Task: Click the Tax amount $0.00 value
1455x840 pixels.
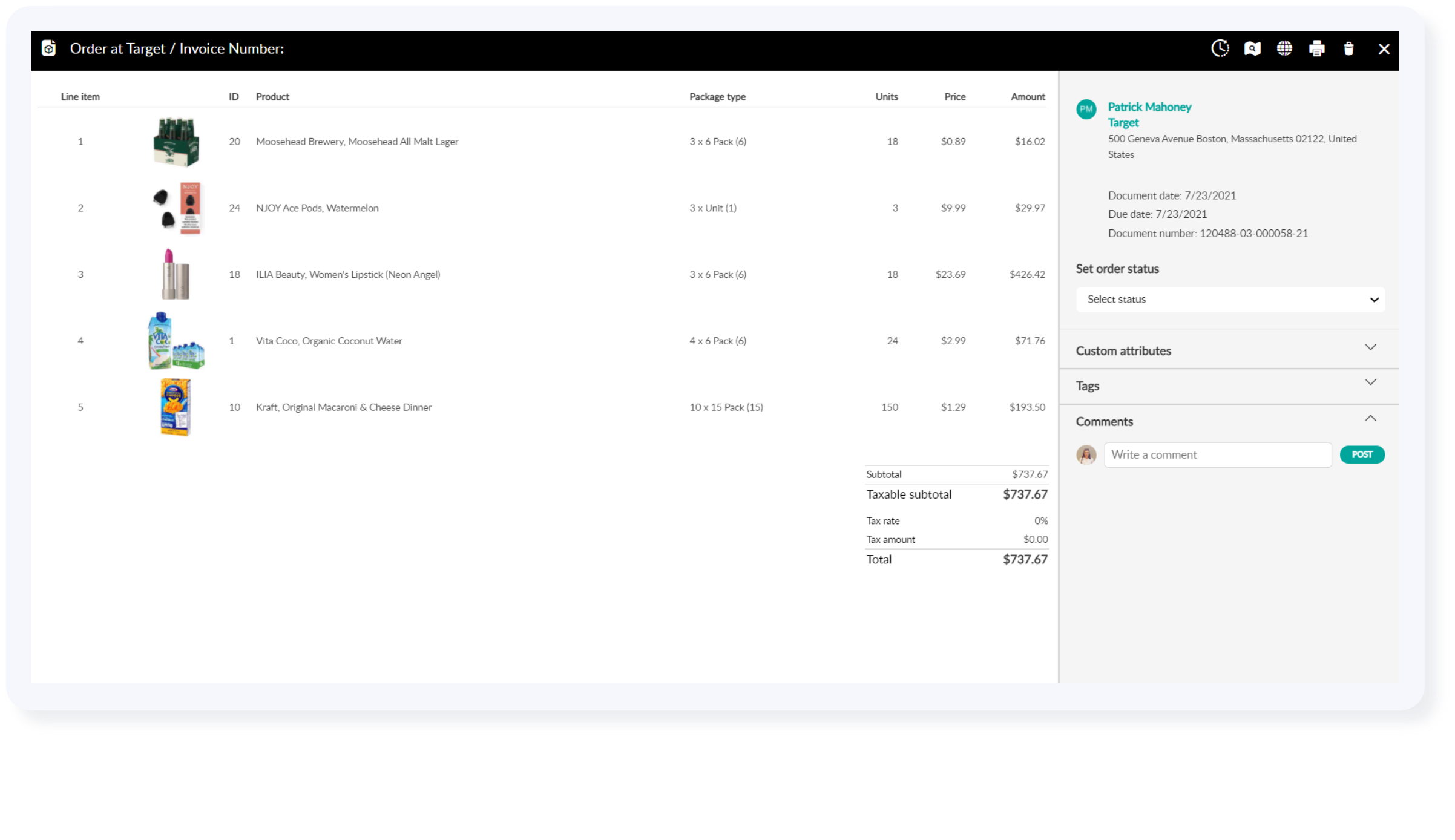Action: coord(1036,540)
